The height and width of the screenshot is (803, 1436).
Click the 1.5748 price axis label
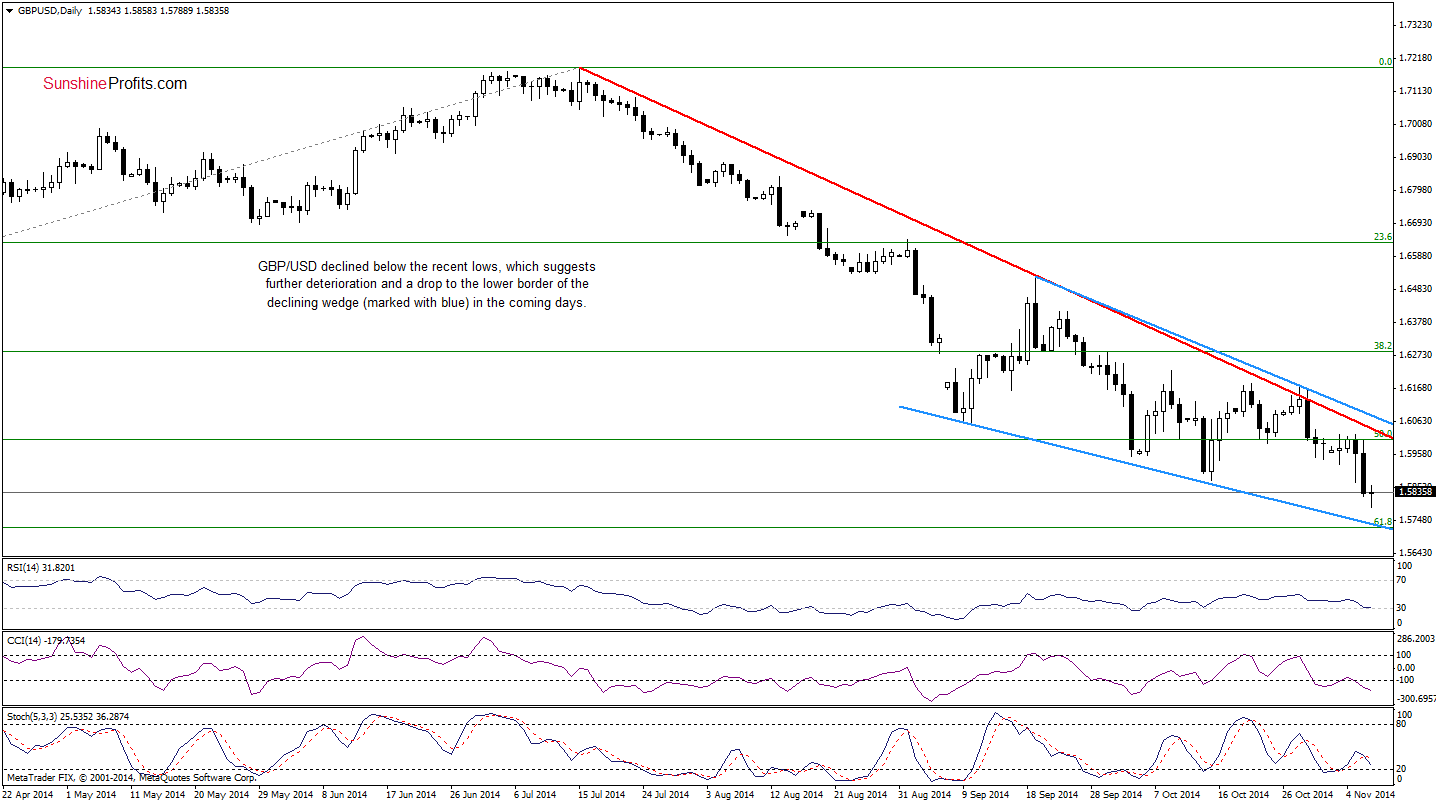[1415, 519]
